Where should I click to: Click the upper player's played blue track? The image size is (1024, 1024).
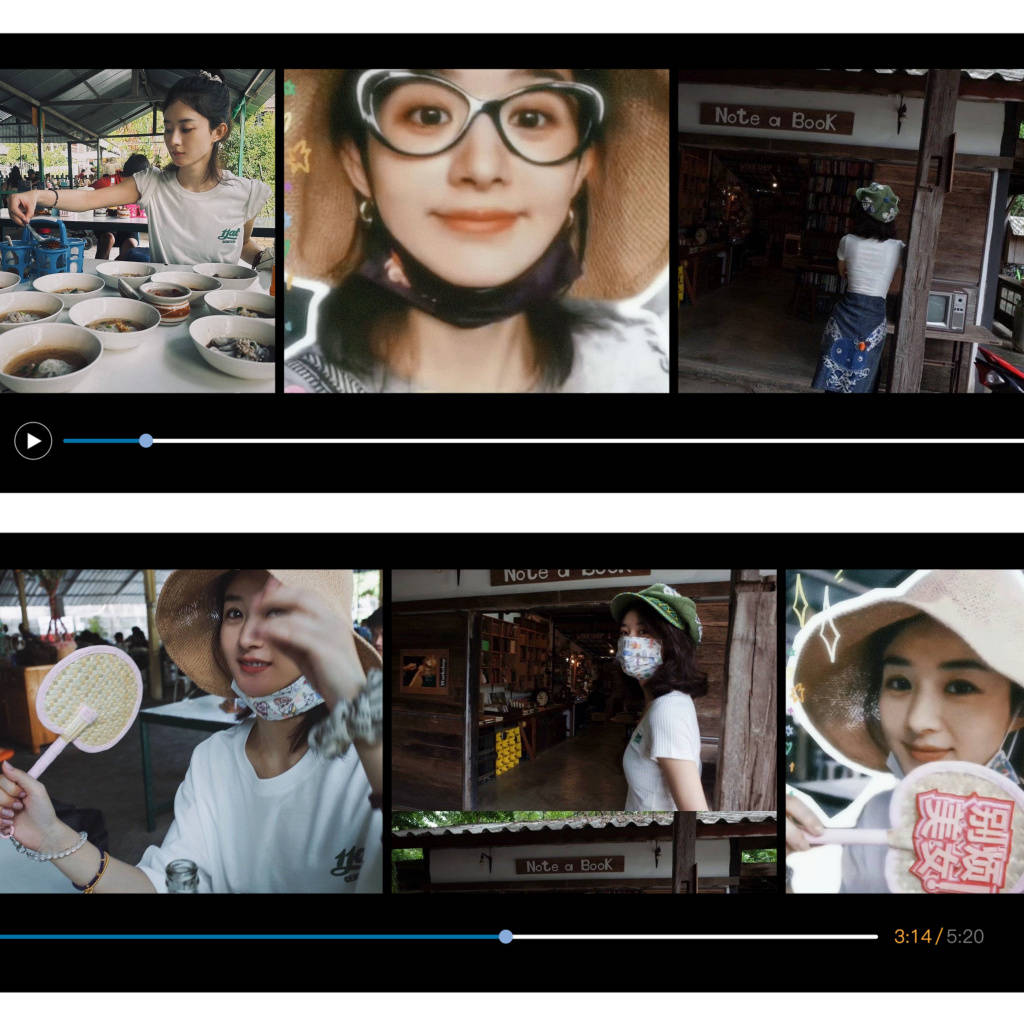102,440
